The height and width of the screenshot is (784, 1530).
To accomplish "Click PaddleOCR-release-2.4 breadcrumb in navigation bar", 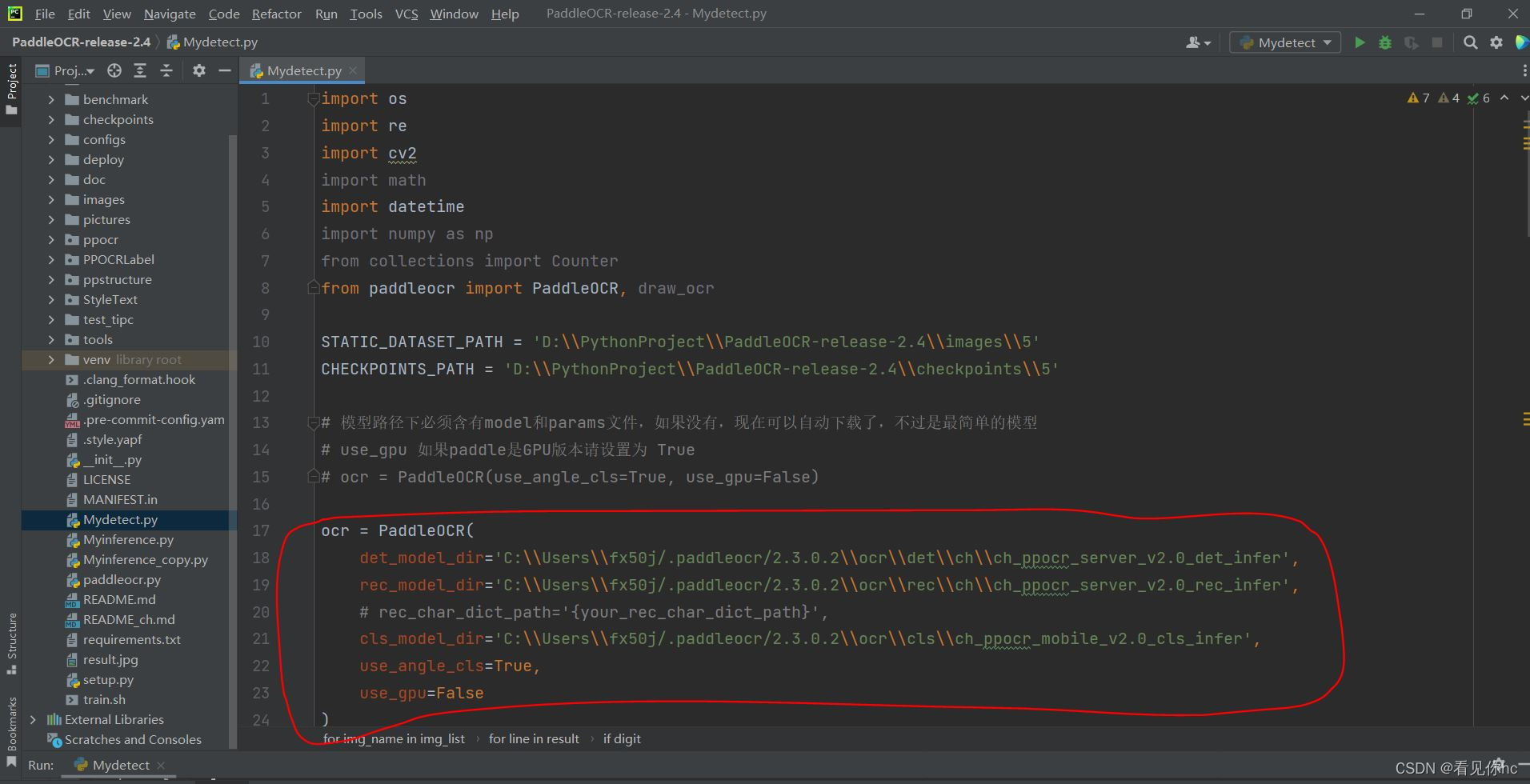I will [81, 42].
